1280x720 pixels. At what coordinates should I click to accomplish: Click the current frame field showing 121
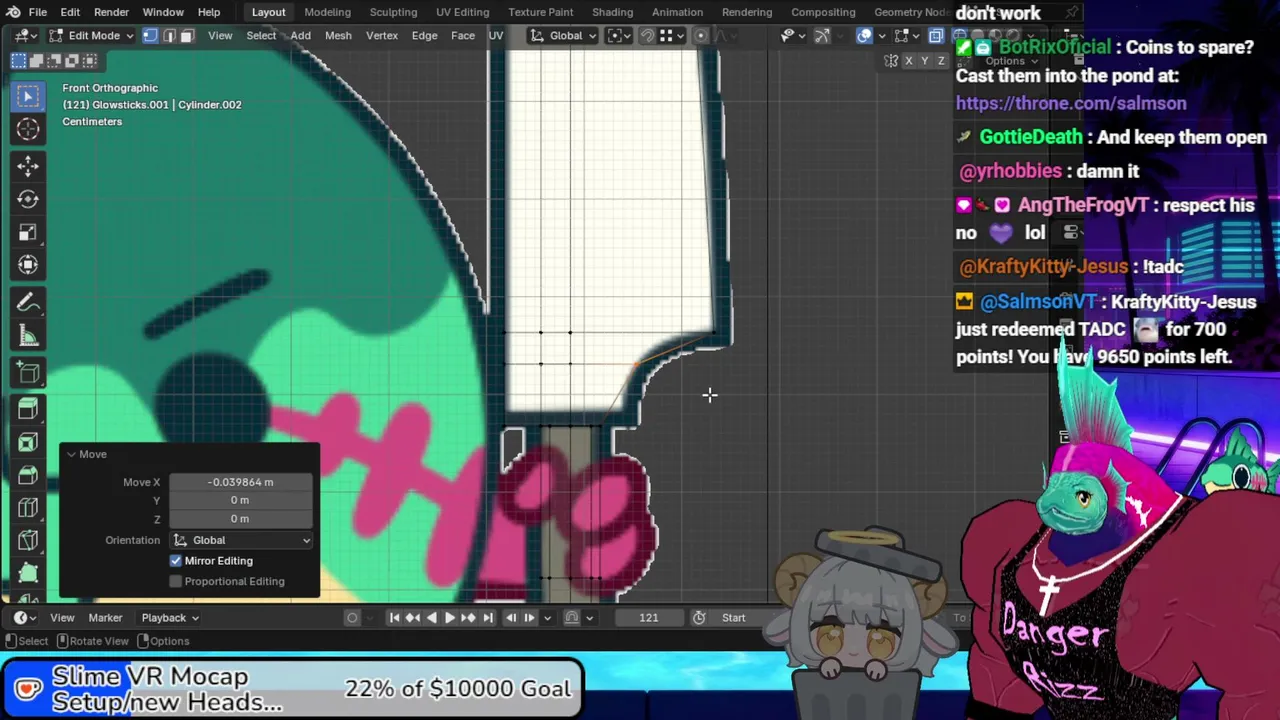pos(649,618)
